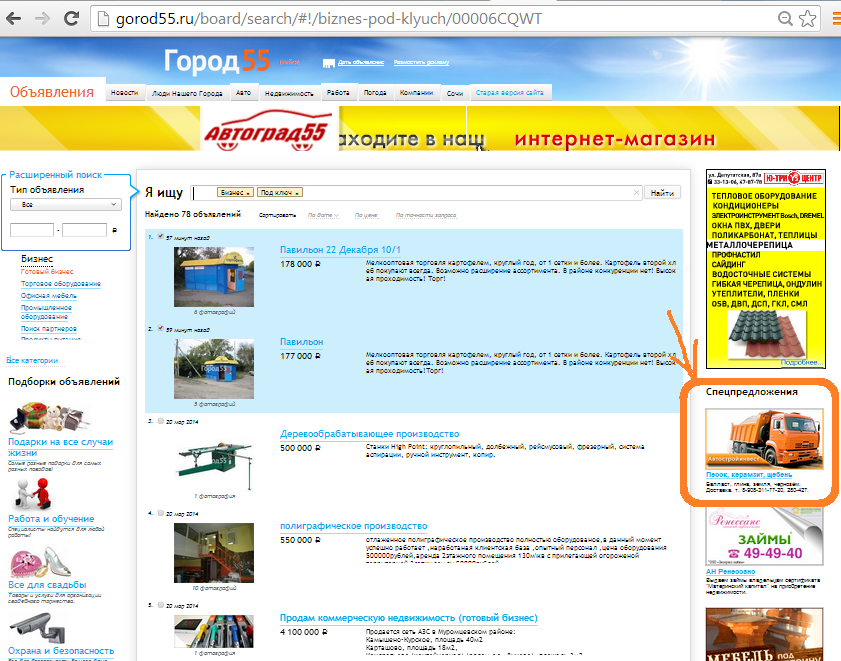Click the Город55 site logo

pos(217,61)
